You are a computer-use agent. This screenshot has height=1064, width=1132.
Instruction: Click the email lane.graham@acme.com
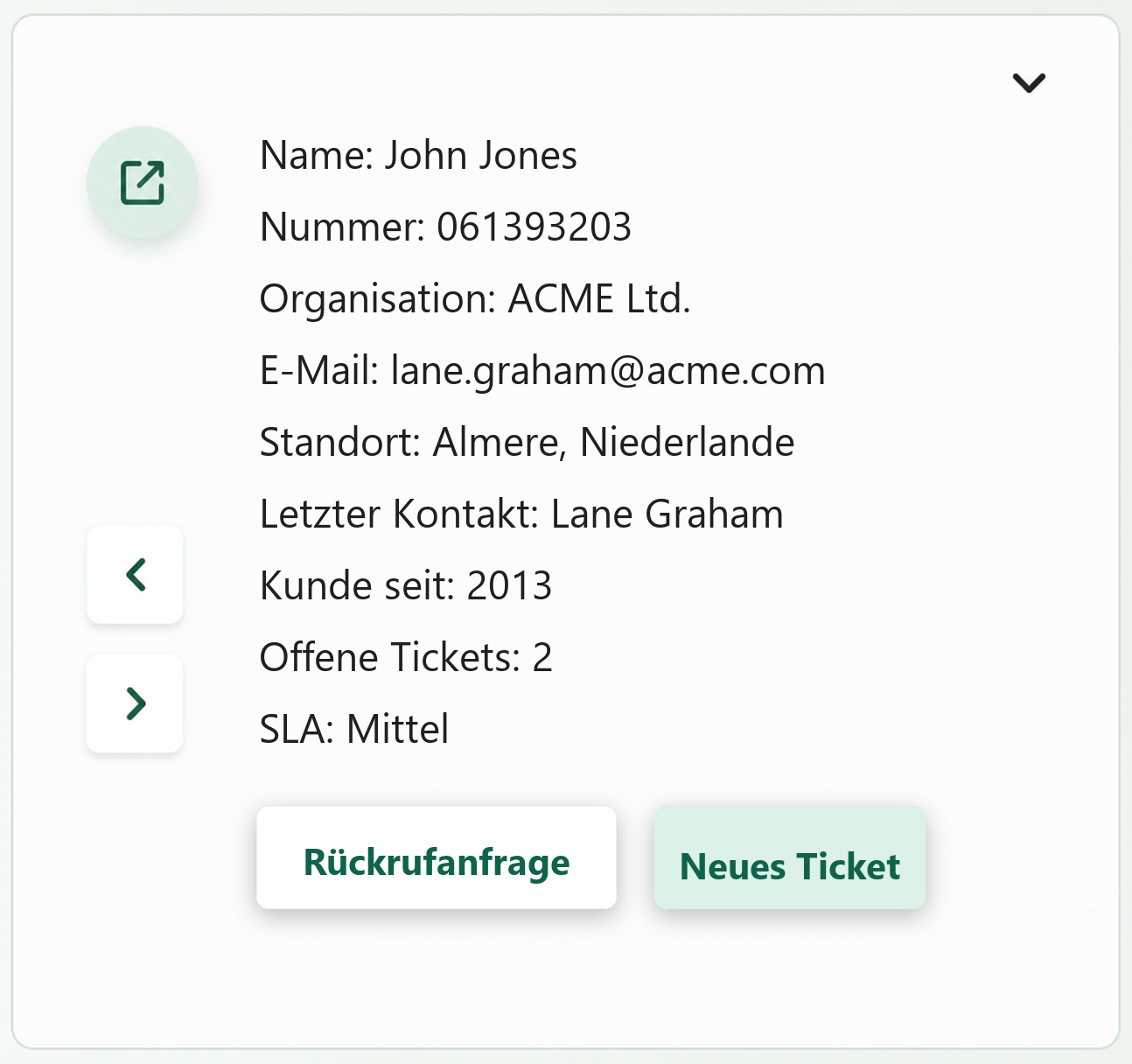[x=608, y=371]
